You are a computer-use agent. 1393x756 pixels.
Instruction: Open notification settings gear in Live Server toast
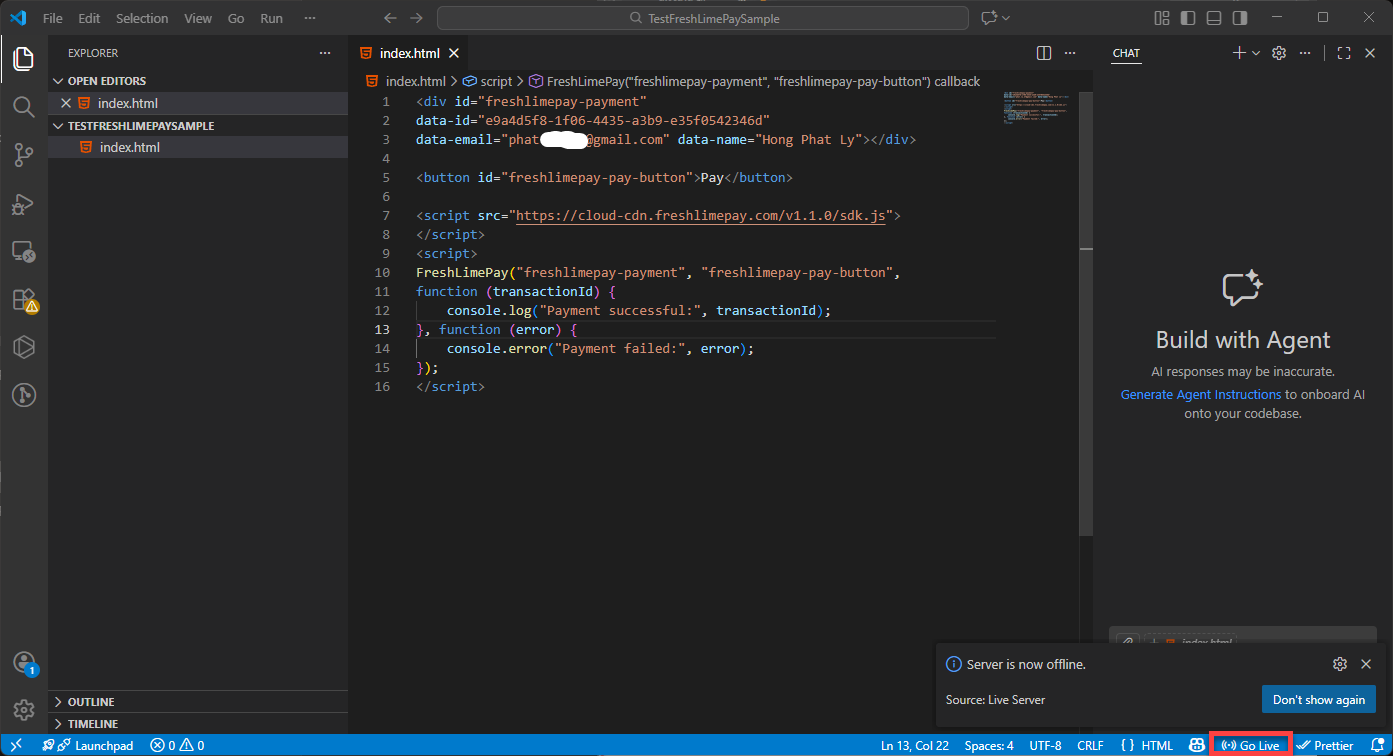[1339, 664]
